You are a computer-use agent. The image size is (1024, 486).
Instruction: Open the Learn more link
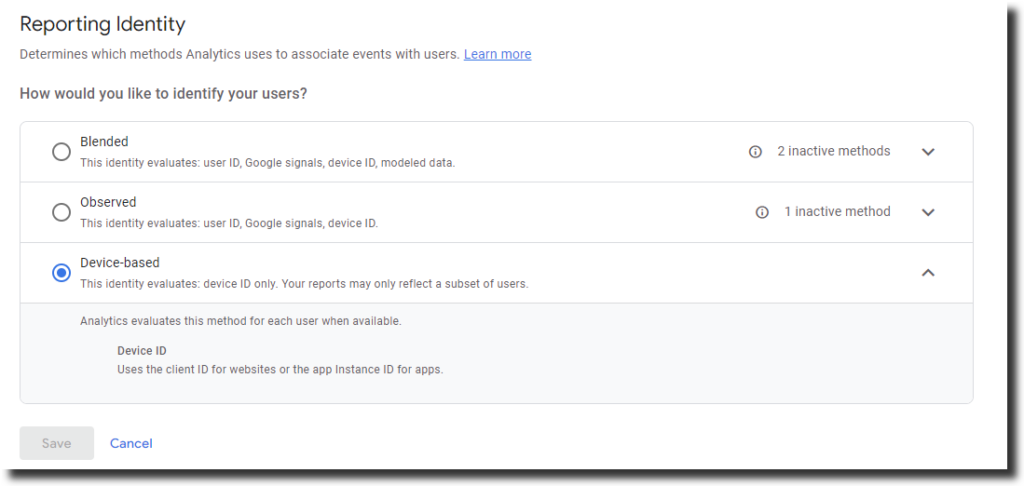[x=497, y=54]
